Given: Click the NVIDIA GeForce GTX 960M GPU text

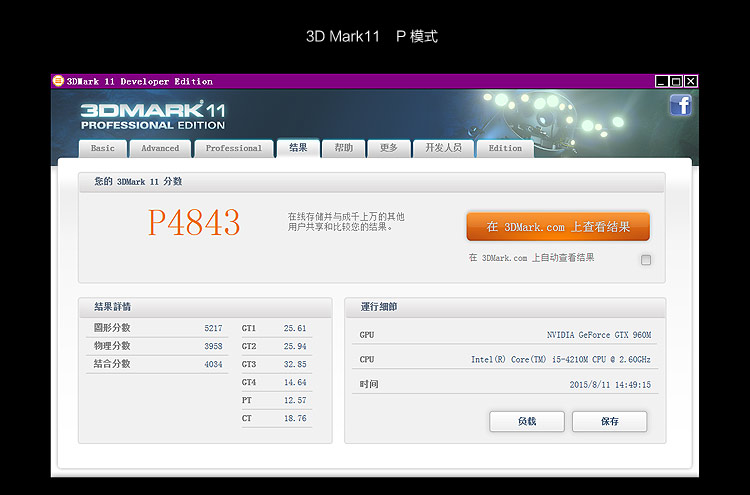Looking at the screenshot, I should click(599, 335).
